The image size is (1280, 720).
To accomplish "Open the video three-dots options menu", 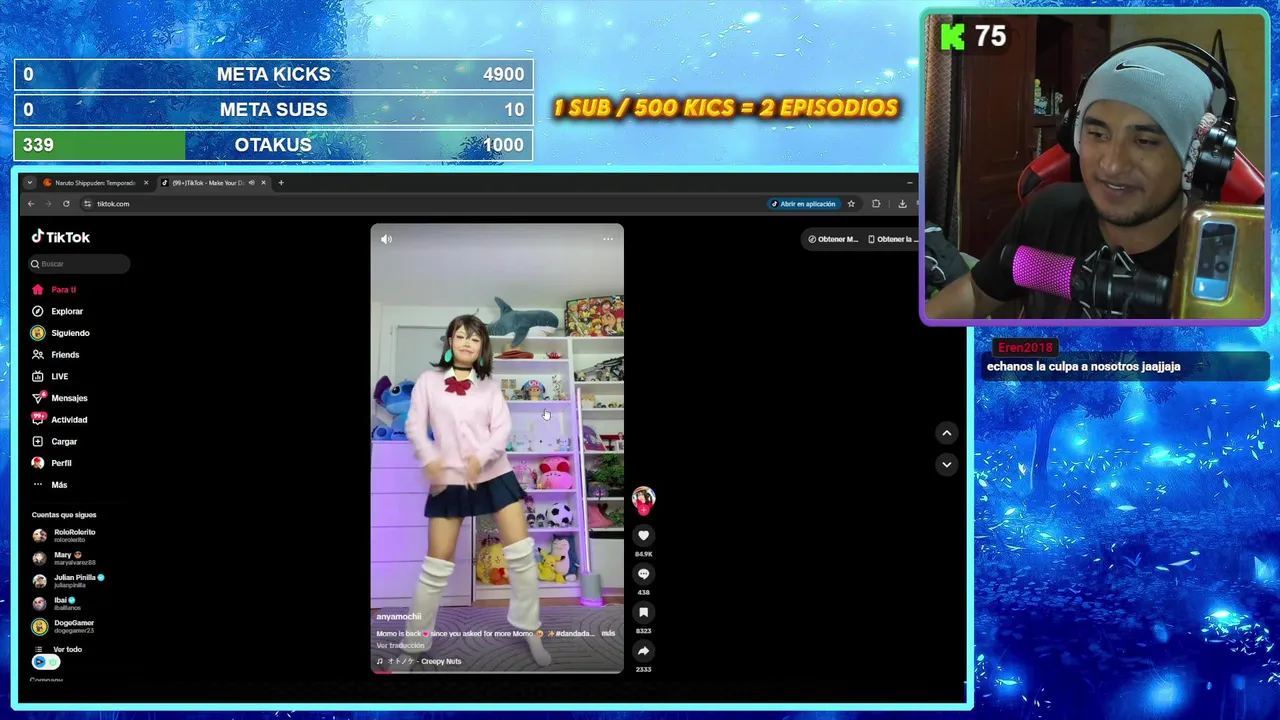I will pos(608,239).
